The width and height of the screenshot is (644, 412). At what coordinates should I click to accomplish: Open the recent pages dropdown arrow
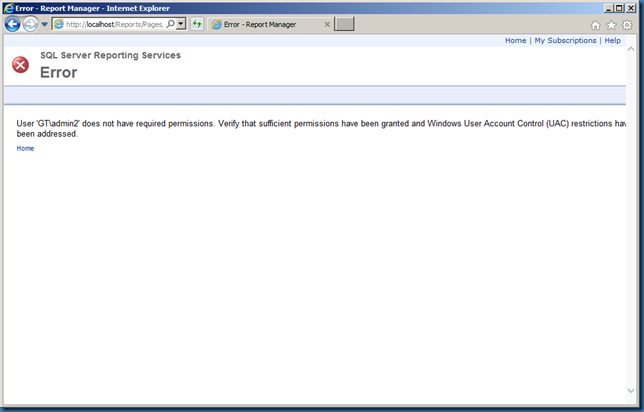click(x=44, y=24)
